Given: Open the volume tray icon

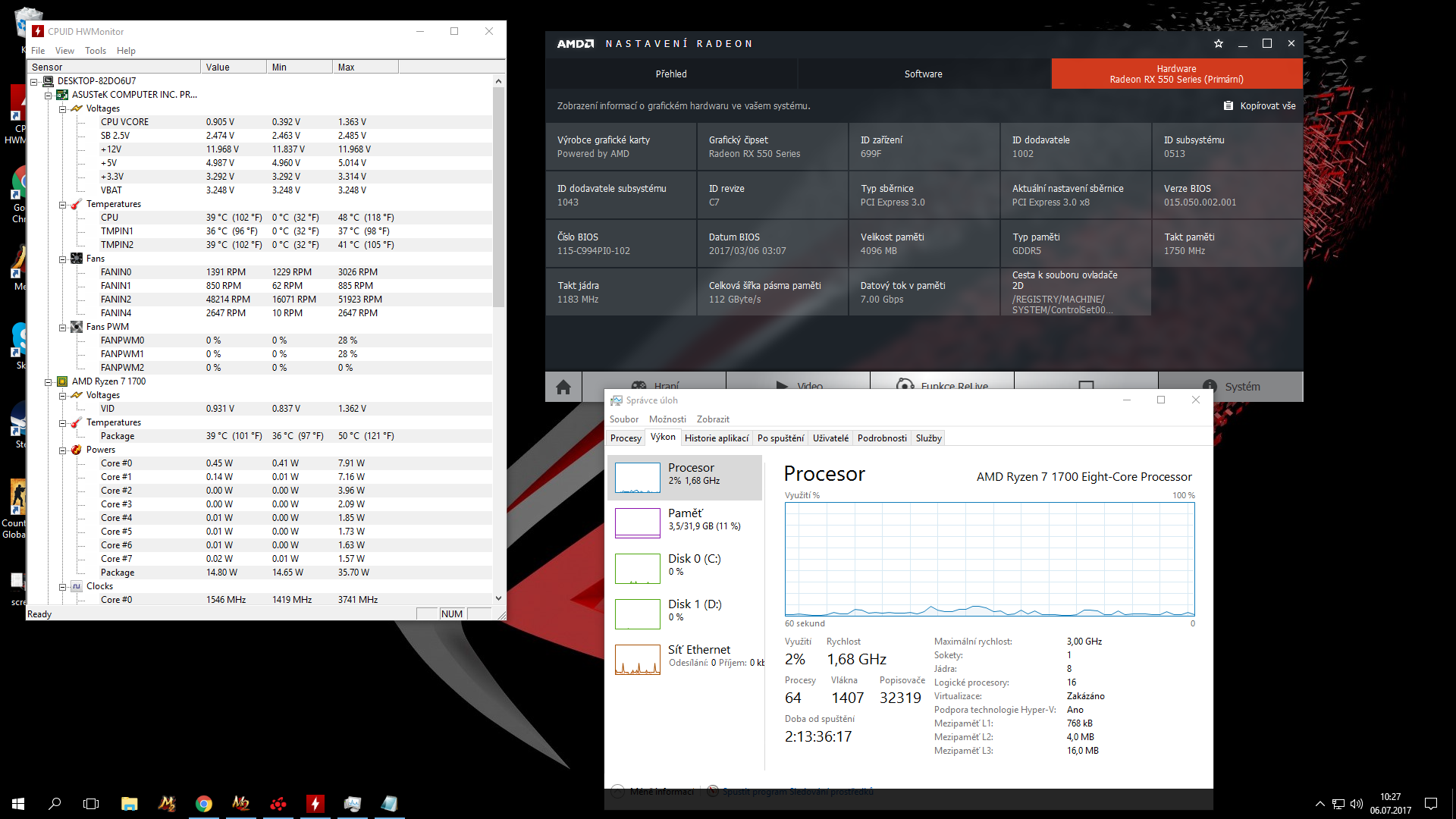Looking at the screenshot, I should (x=1357, y=804).
